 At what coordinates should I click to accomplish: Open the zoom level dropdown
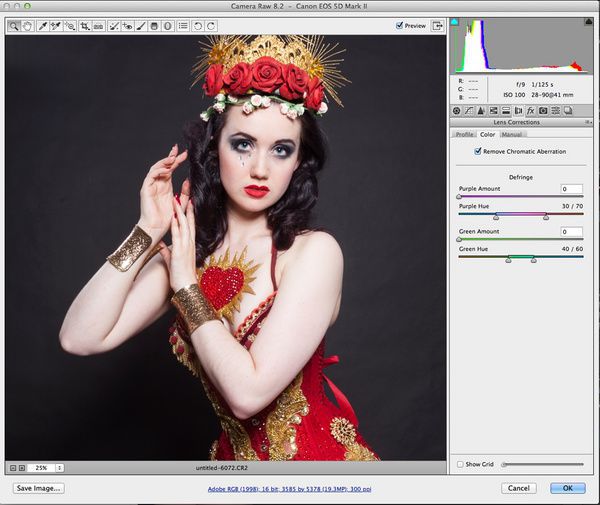click(x=60, y=467)
